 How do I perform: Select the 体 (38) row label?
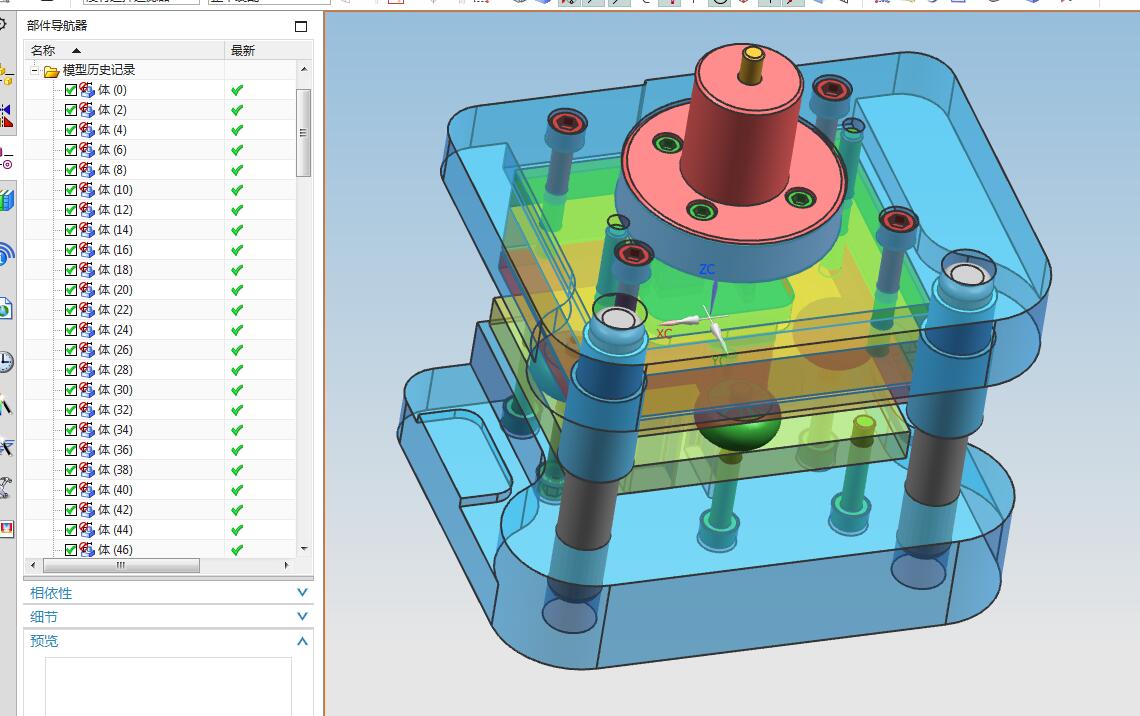(115, 470)
